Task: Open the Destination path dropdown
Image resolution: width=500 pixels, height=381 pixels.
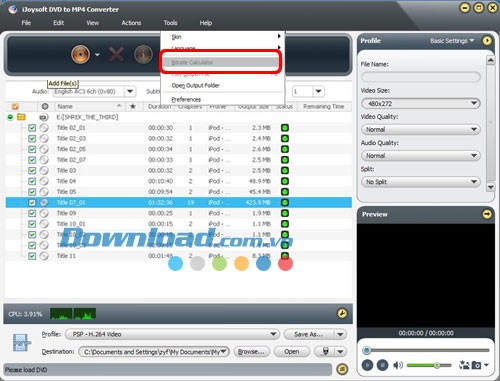Action: (x=223, y=351)
